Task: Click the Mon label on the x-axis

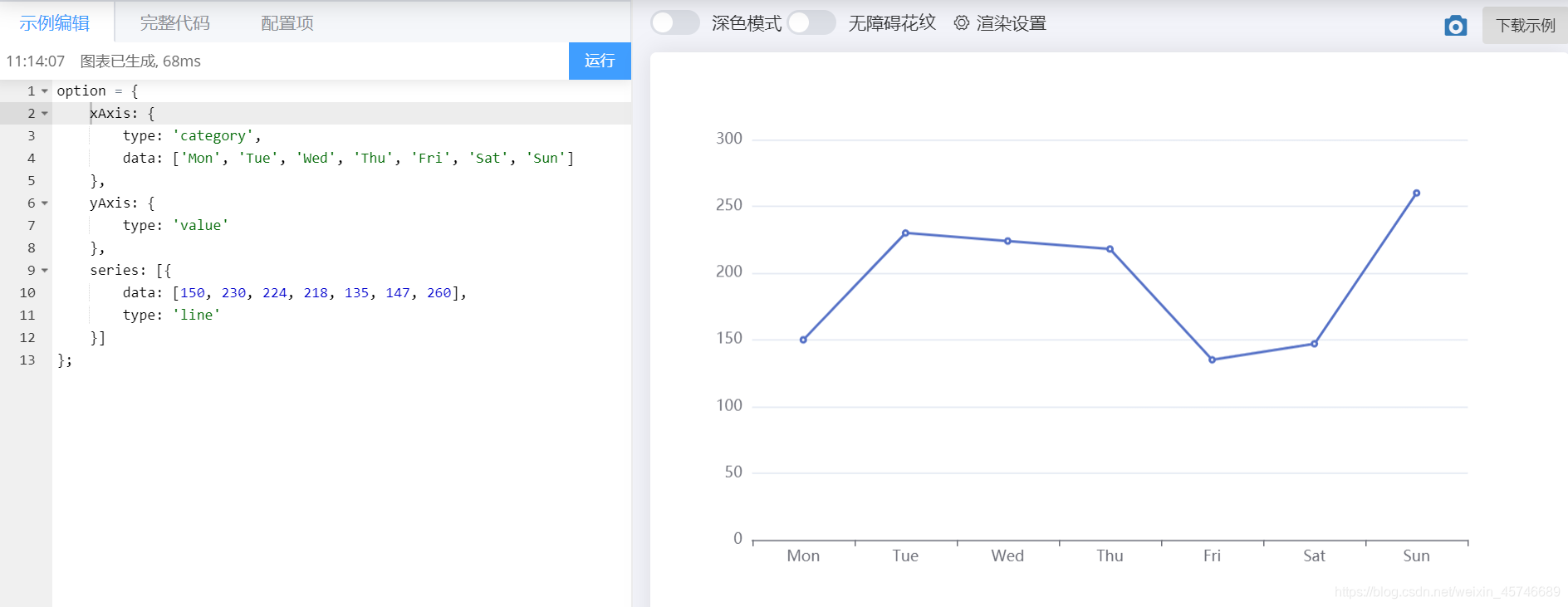Action: [803, 556]
